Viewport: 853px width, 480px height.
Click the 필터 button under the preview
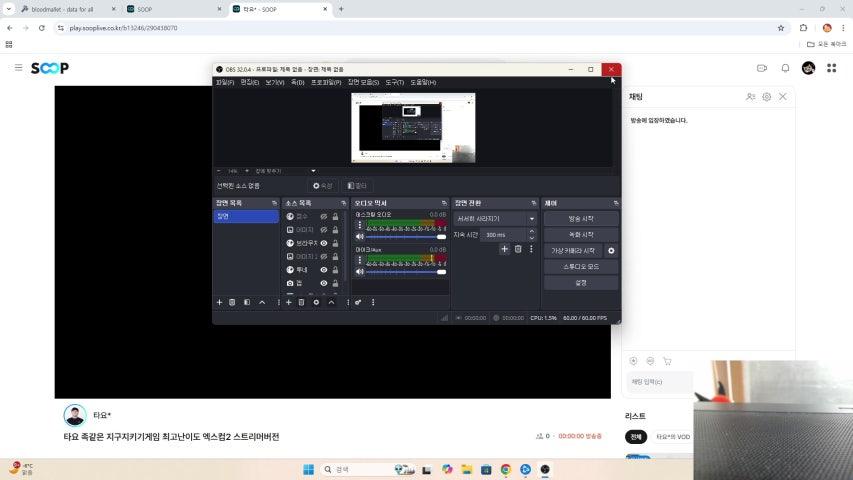click(x=357, y=186)
